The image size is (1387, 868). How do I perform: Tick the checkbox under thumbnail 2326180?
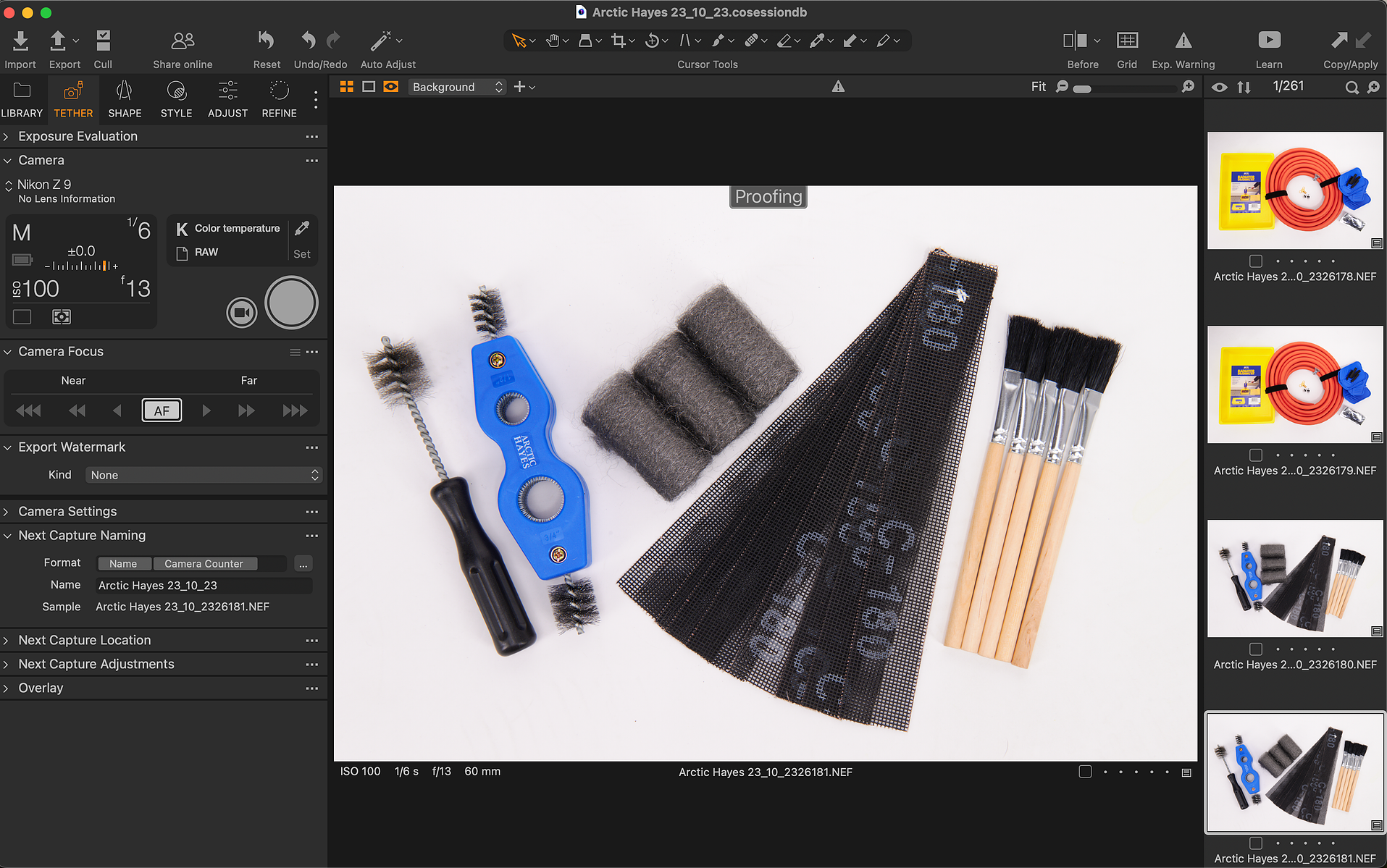point(1256,649)
